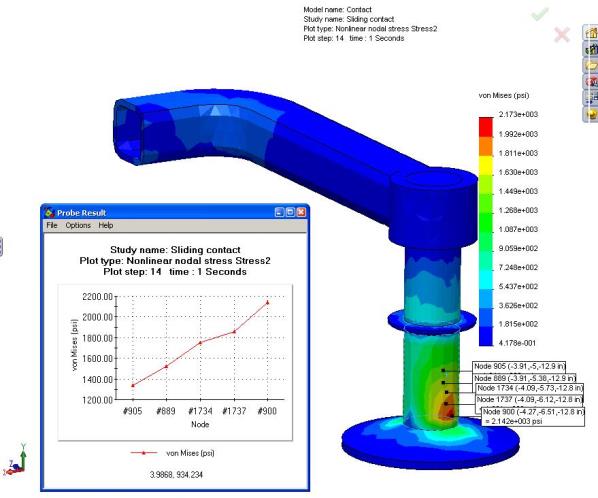Screen dimensions: 598x498
Task: Maximize the Probe Result window
Action: click(290, 212)
